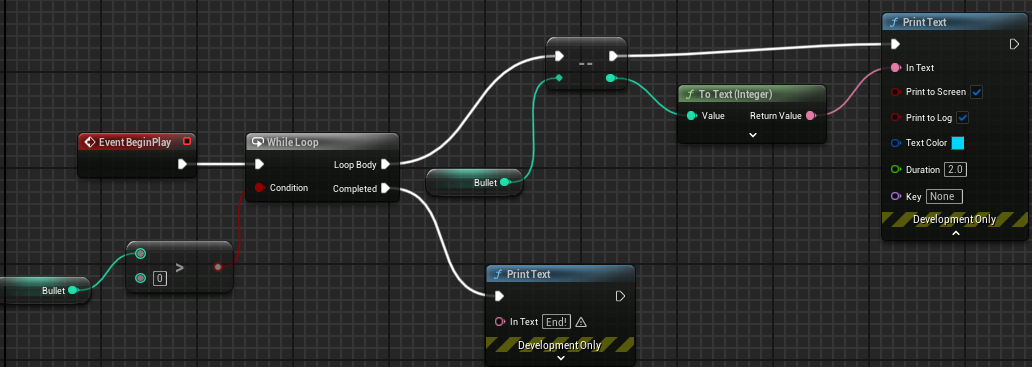
Task: Click the pink In Text pin of upper Print Text
Action: click(895, 67)
